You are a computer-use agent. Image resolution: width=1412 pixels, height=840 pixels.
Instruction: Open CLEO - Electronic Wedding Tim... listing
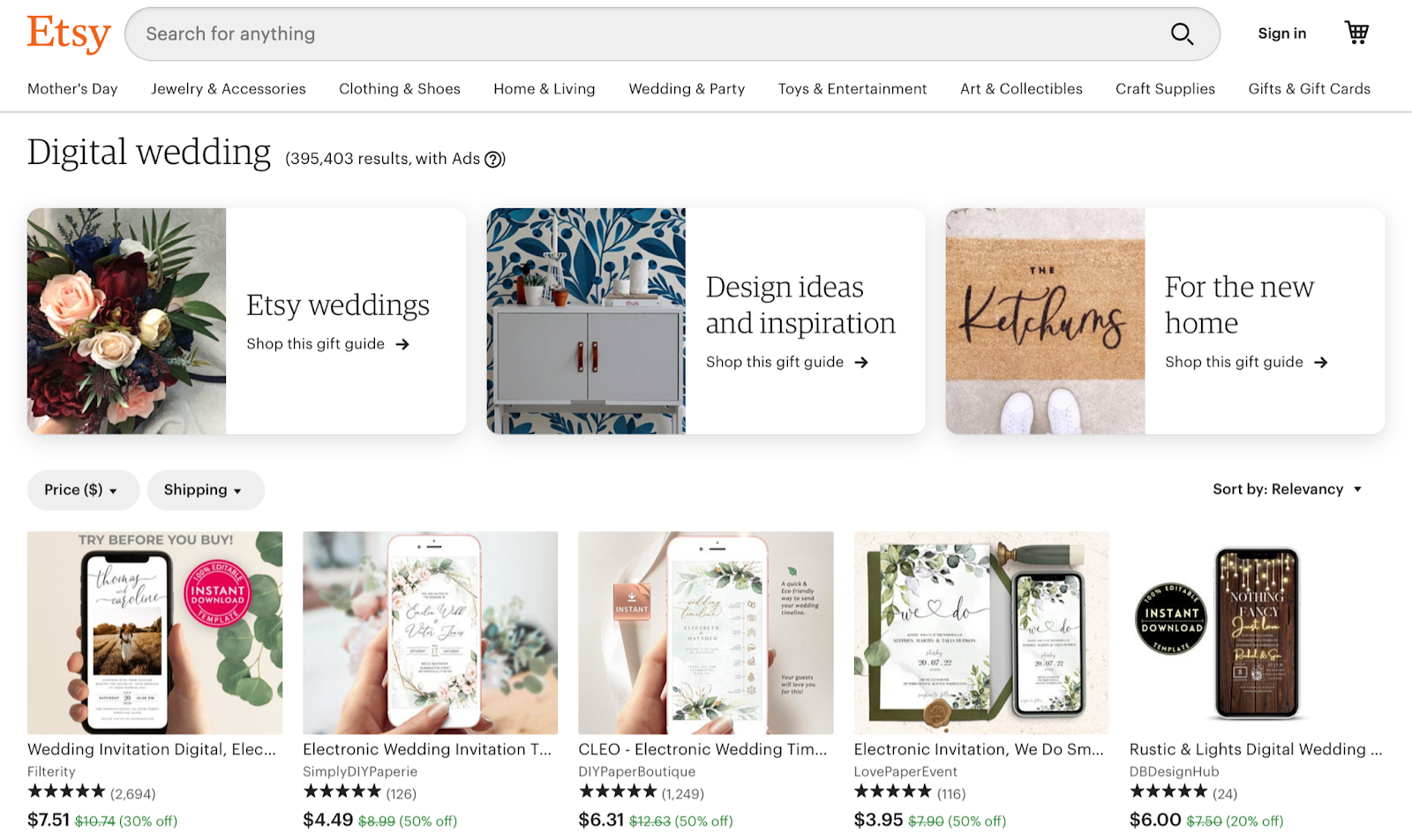(703, 749)
